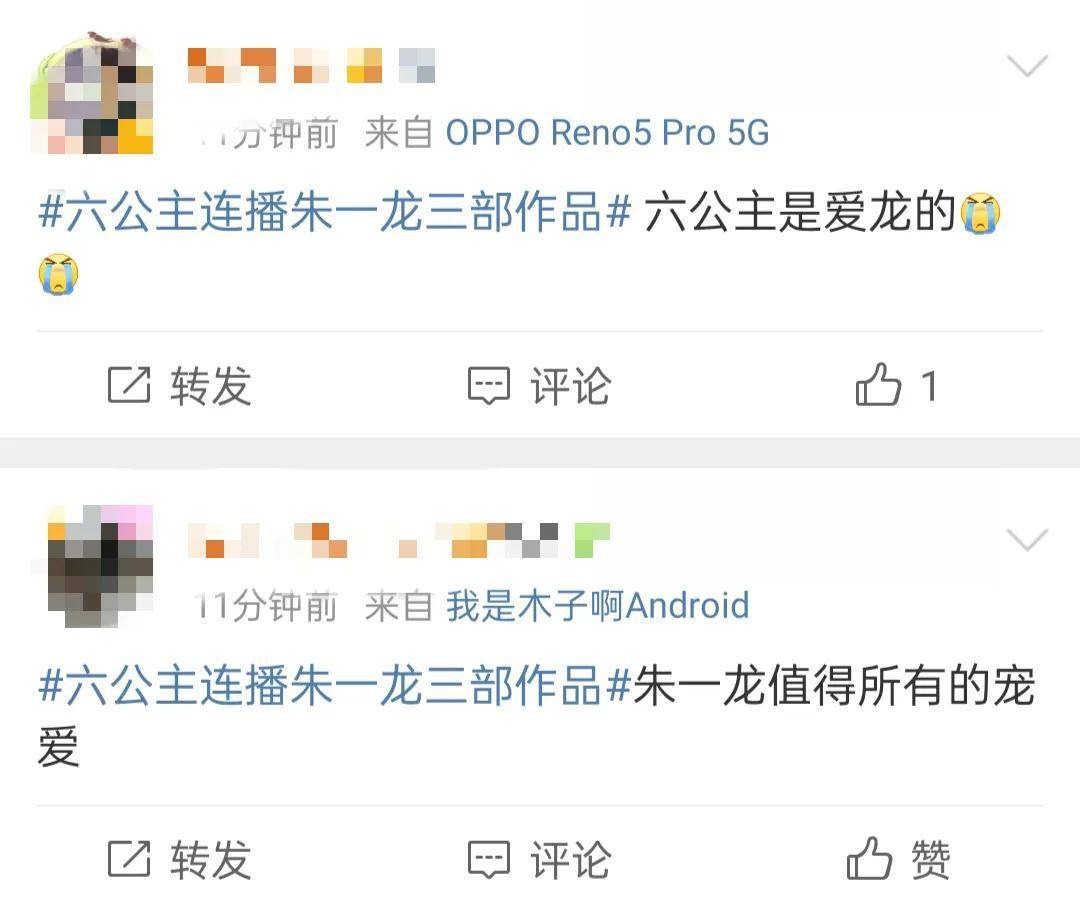Like the second post with the thumbs-up icon
The image size is (1080, 905).
870,858
